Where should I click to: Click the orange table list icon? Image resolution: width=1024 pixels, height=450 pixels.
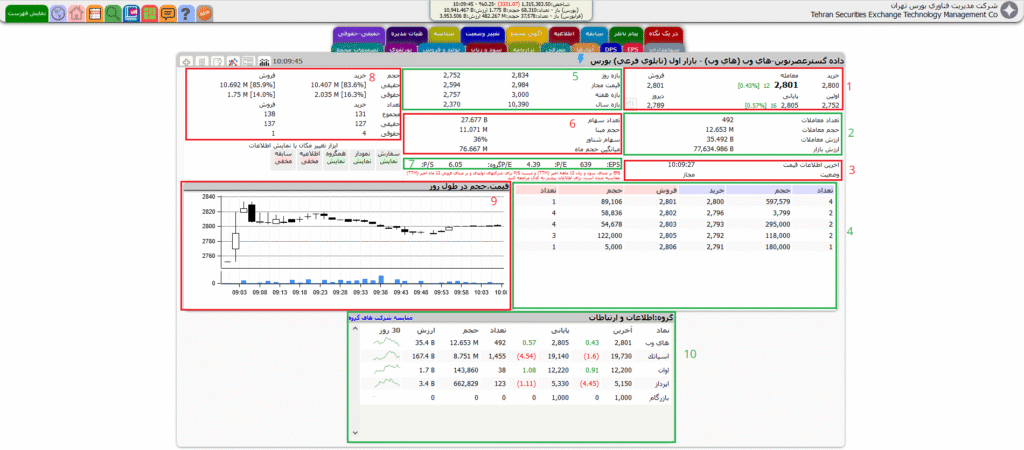click(93, 13)
